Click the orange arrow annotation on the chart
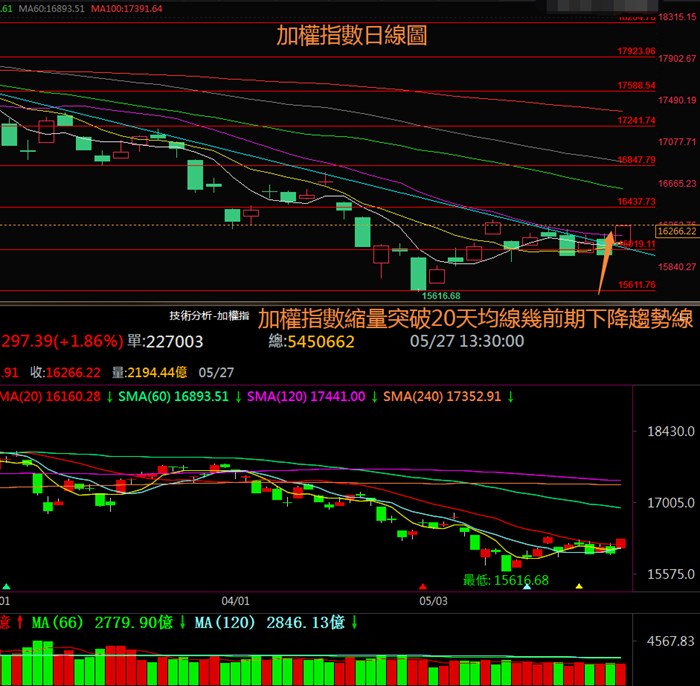Image resolution: width=700 pixels, height=686 pixels. [x=605, y=265]
